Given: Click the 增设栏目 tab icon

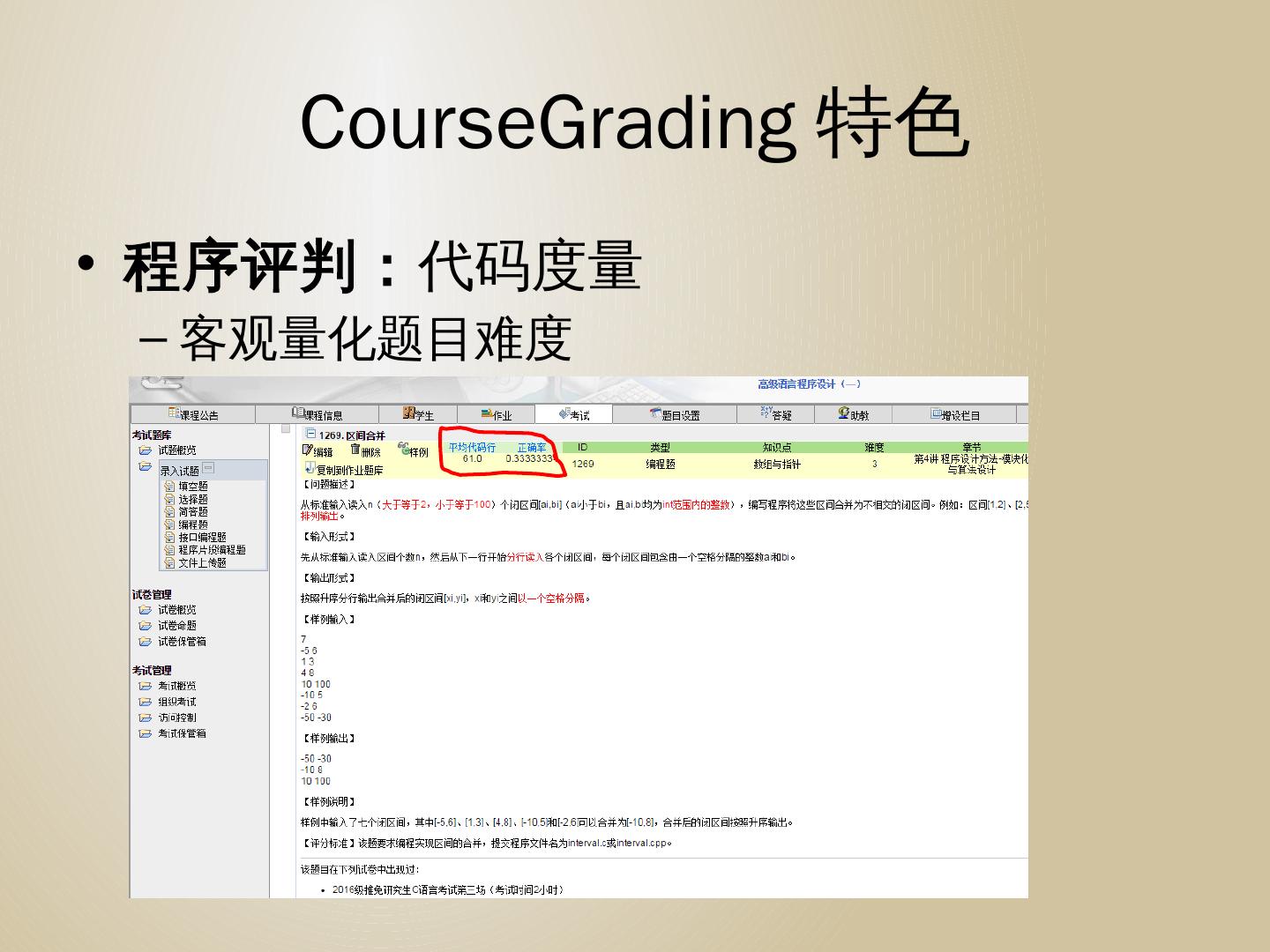Looking at the screenshot, I should tap(936, 413).
